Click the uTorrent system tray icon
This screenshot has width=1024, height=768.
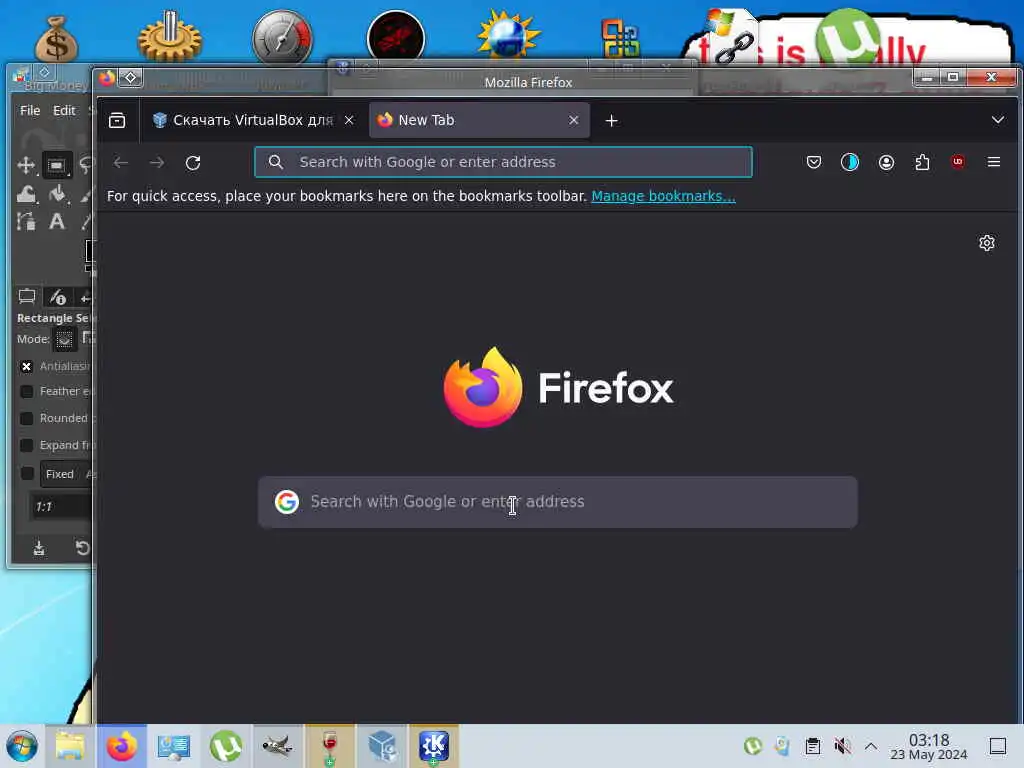(753, 746)
